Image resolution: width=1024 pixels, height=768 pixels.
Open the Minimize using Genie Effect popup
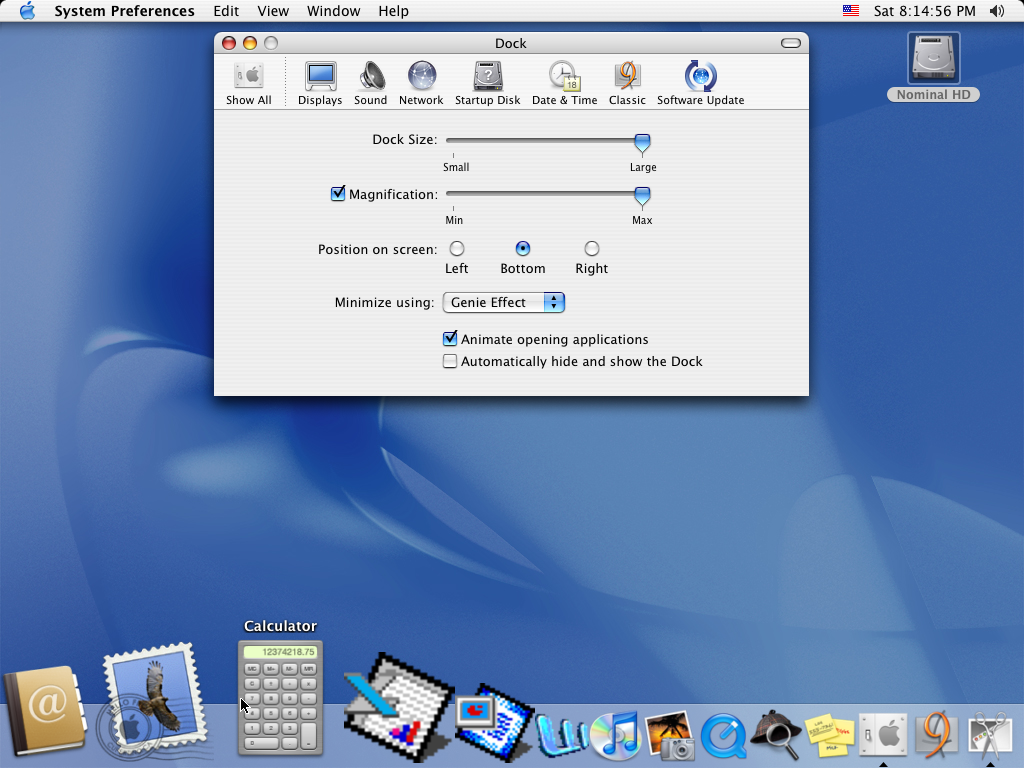(x=504, y=302)
